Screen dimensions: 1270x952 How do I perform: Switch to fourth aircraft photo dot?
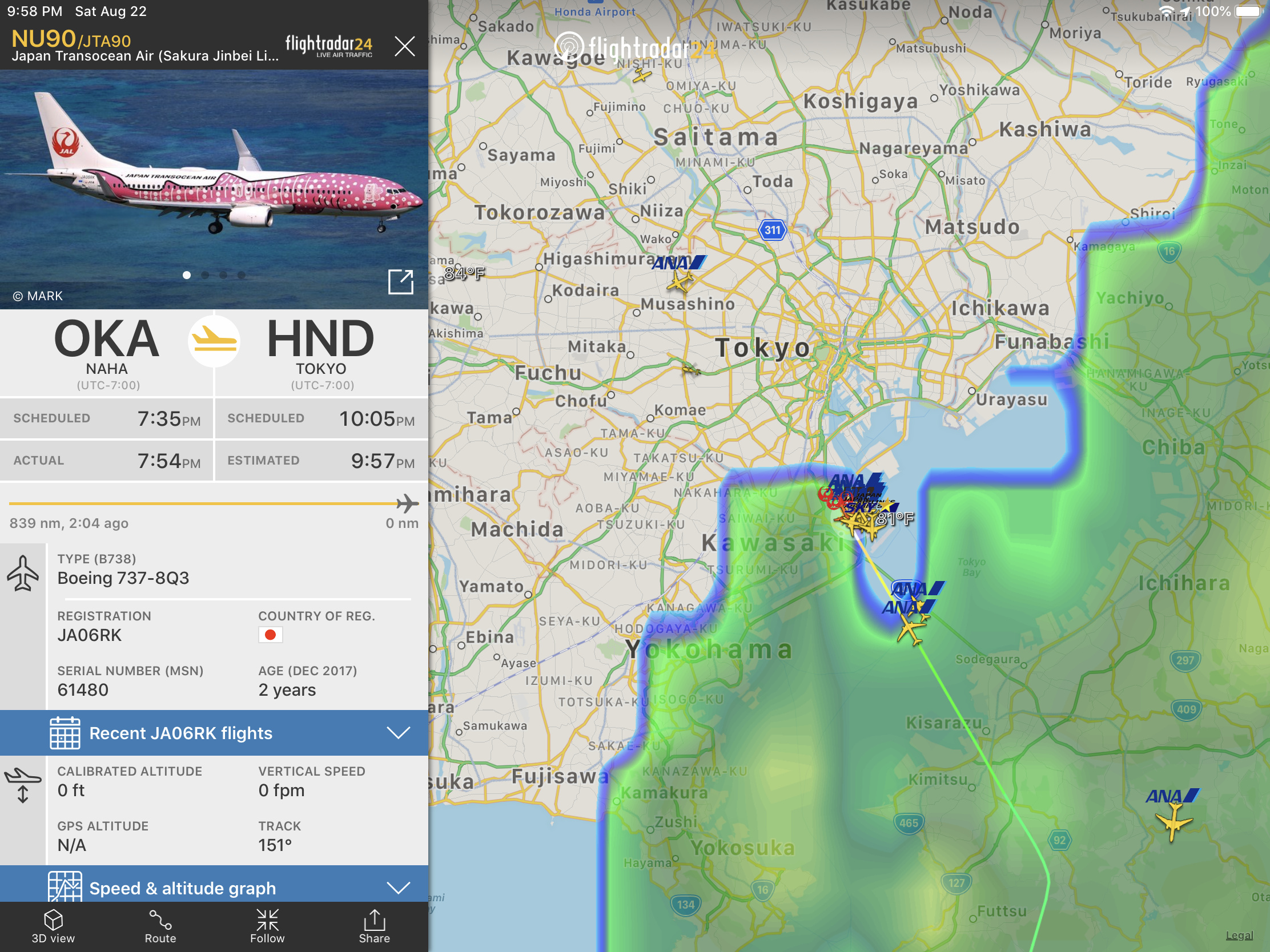click(242, 275)
